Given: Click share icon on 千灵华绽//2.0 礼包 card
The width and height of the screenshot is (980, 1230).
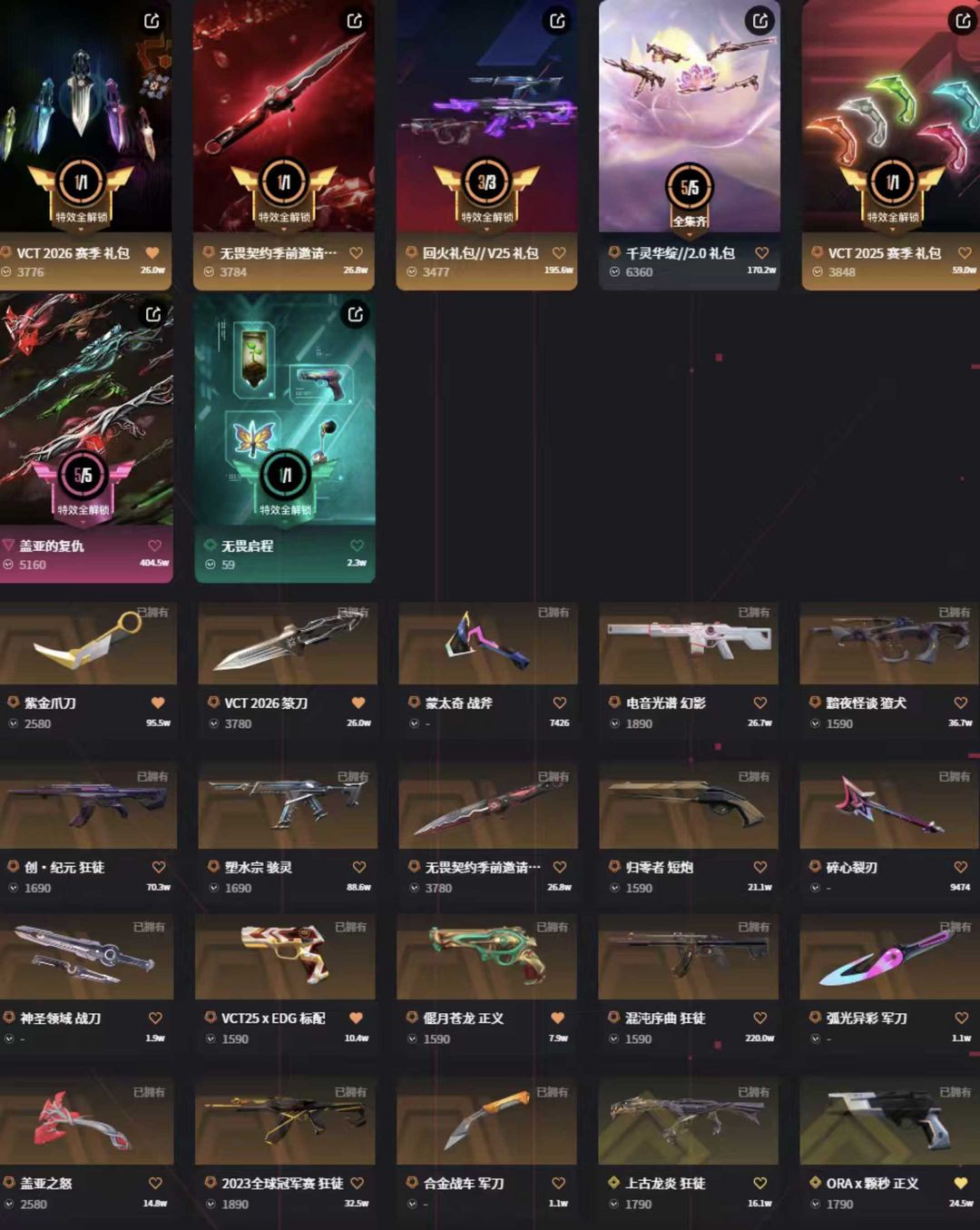Looking at the screenshot, I should tap(760, 20).
